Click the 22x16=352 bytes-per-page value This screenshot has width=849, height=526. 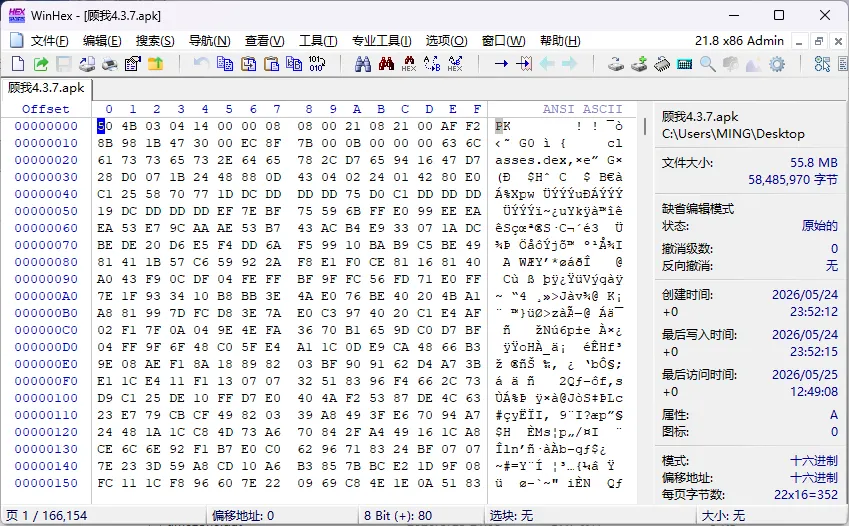tap(806, 495)
